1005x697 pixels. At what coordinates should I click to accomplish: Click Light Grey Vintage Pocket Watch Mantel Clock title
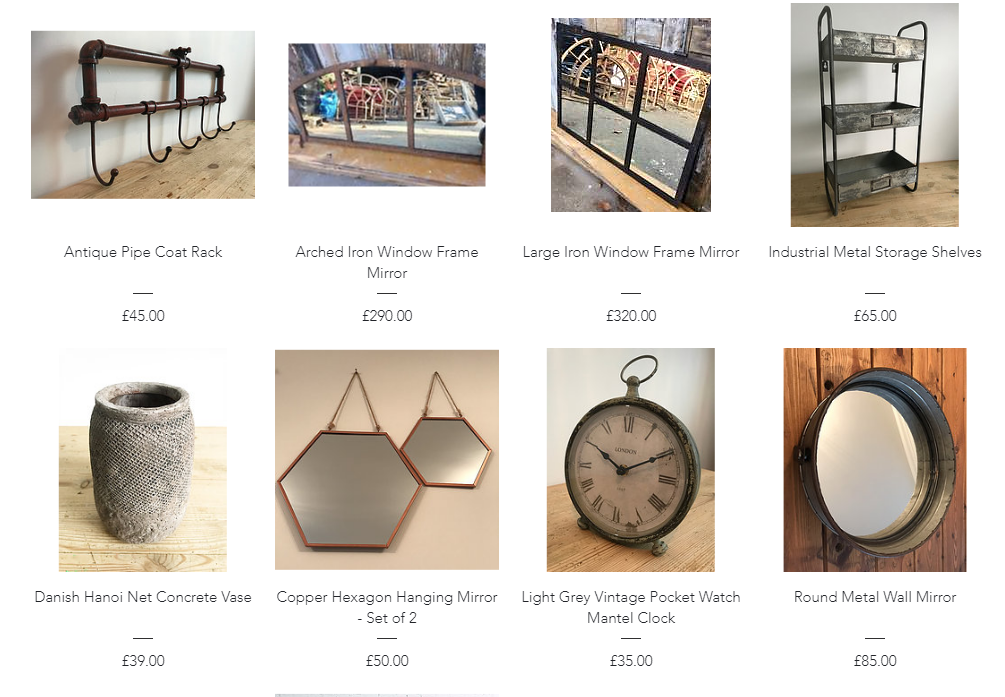point(631,607)
